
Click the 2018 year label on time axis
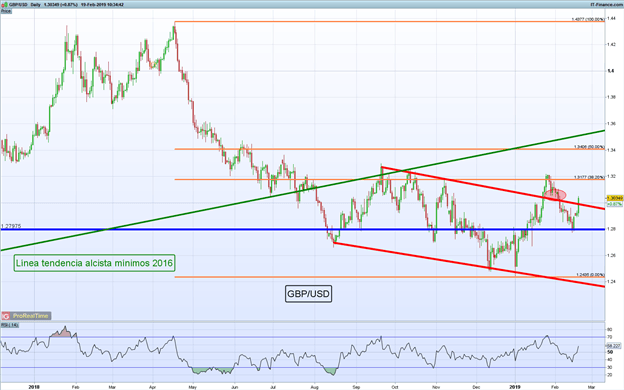point(34,386)
